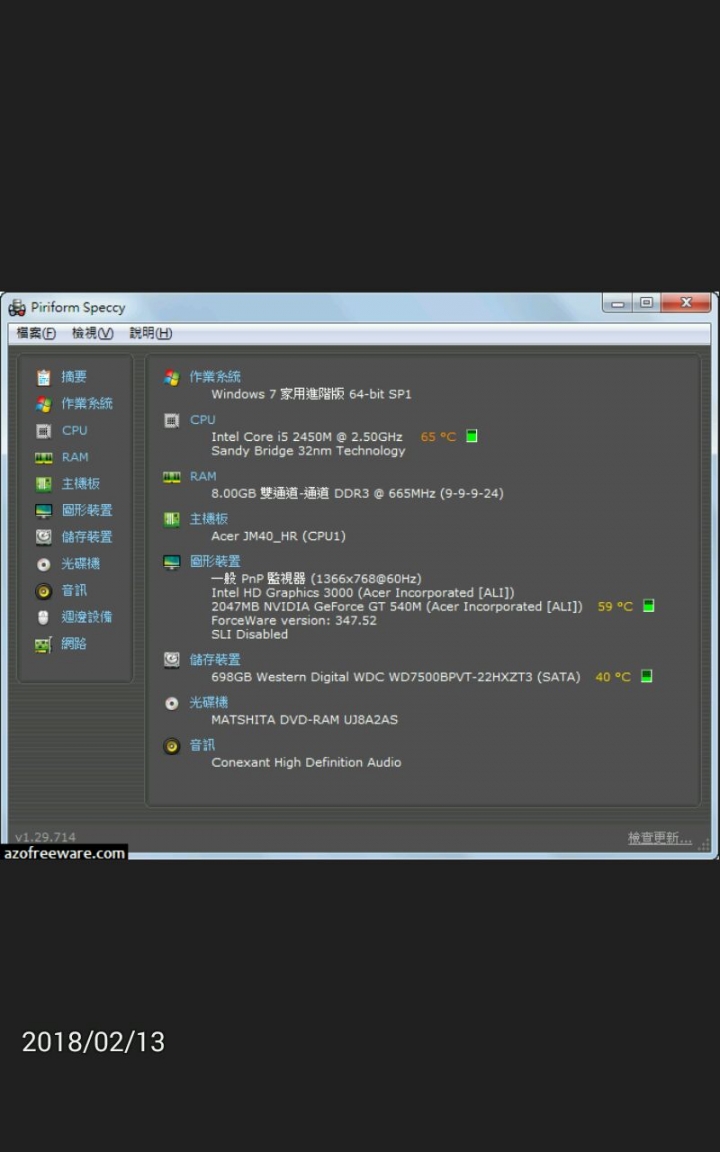The height and width of the screenshot is (1152, 720).
Task: Open the 光碟機 heading link in summary
Action: click(209, 702)
